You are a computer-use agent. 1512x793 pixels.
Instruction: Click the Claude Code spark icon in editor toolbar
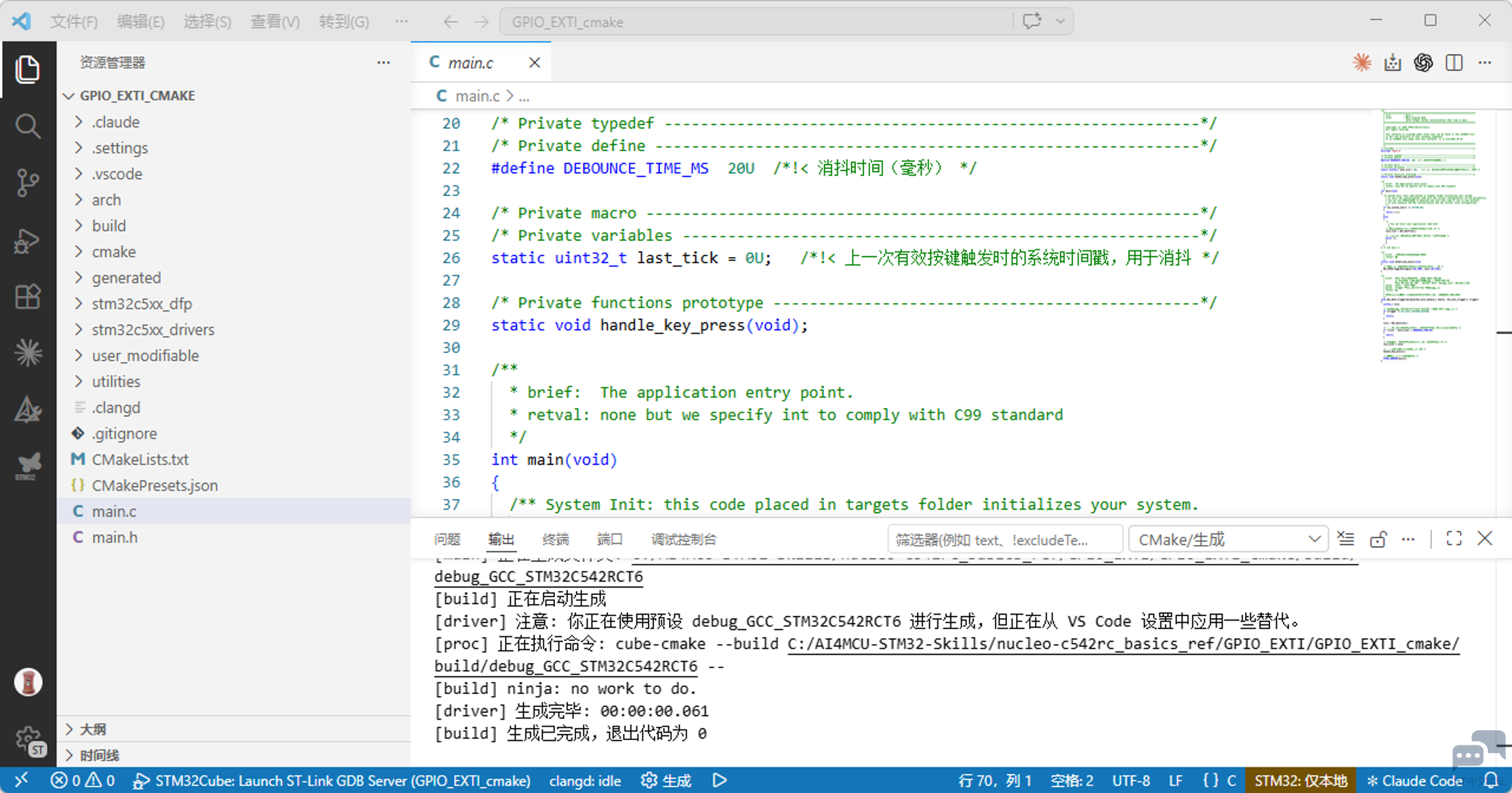[x=1362, y=63]
